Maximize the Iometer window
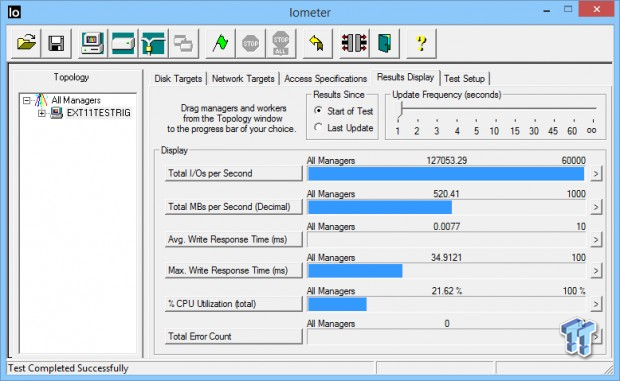The height and width of the screenshot is (381, 620). click(x=568, y=9)
